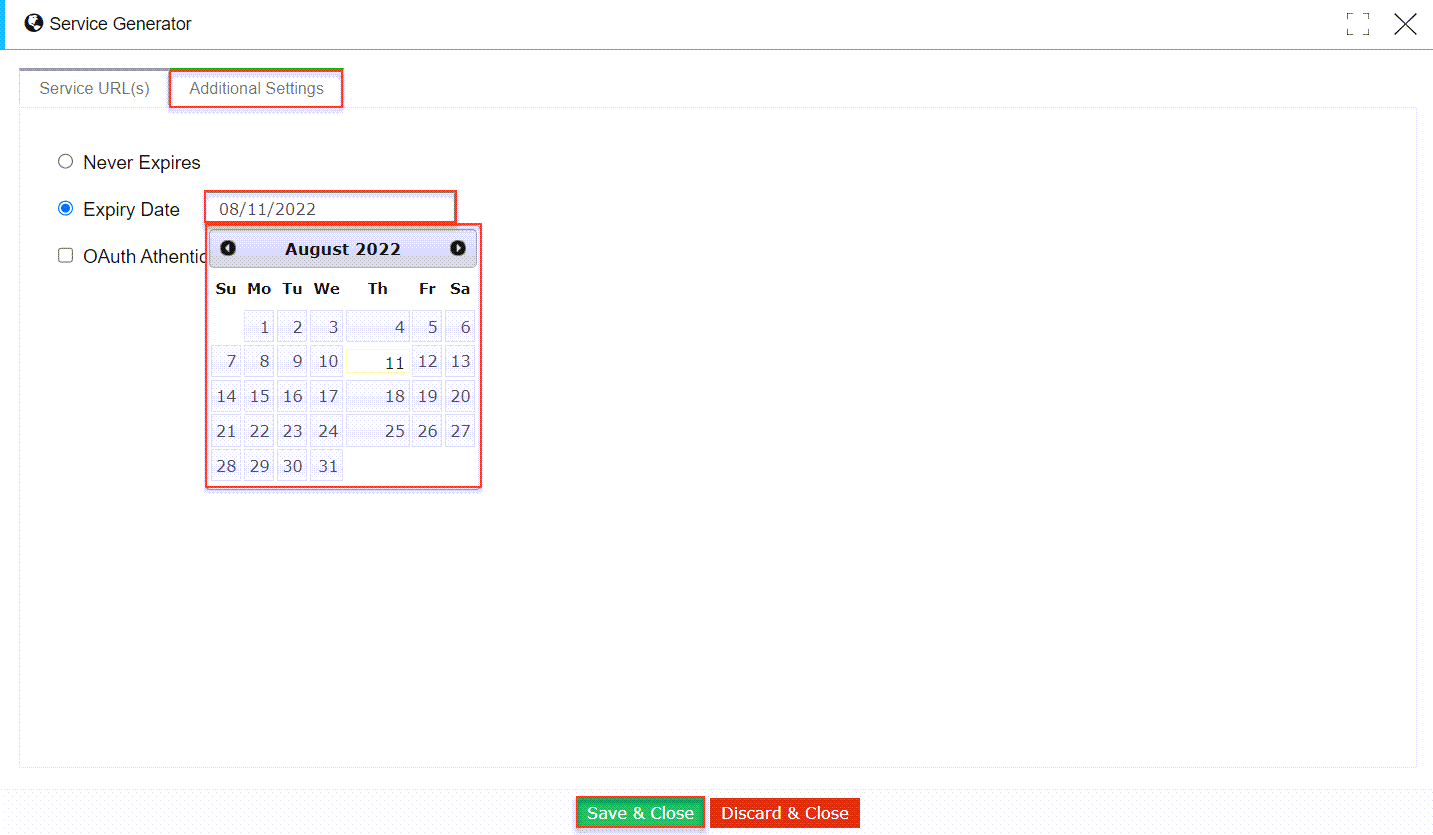Pick August 31 in the calendar
The width and height of the screenshot is (1433, 835).
(x=326, y=465)
